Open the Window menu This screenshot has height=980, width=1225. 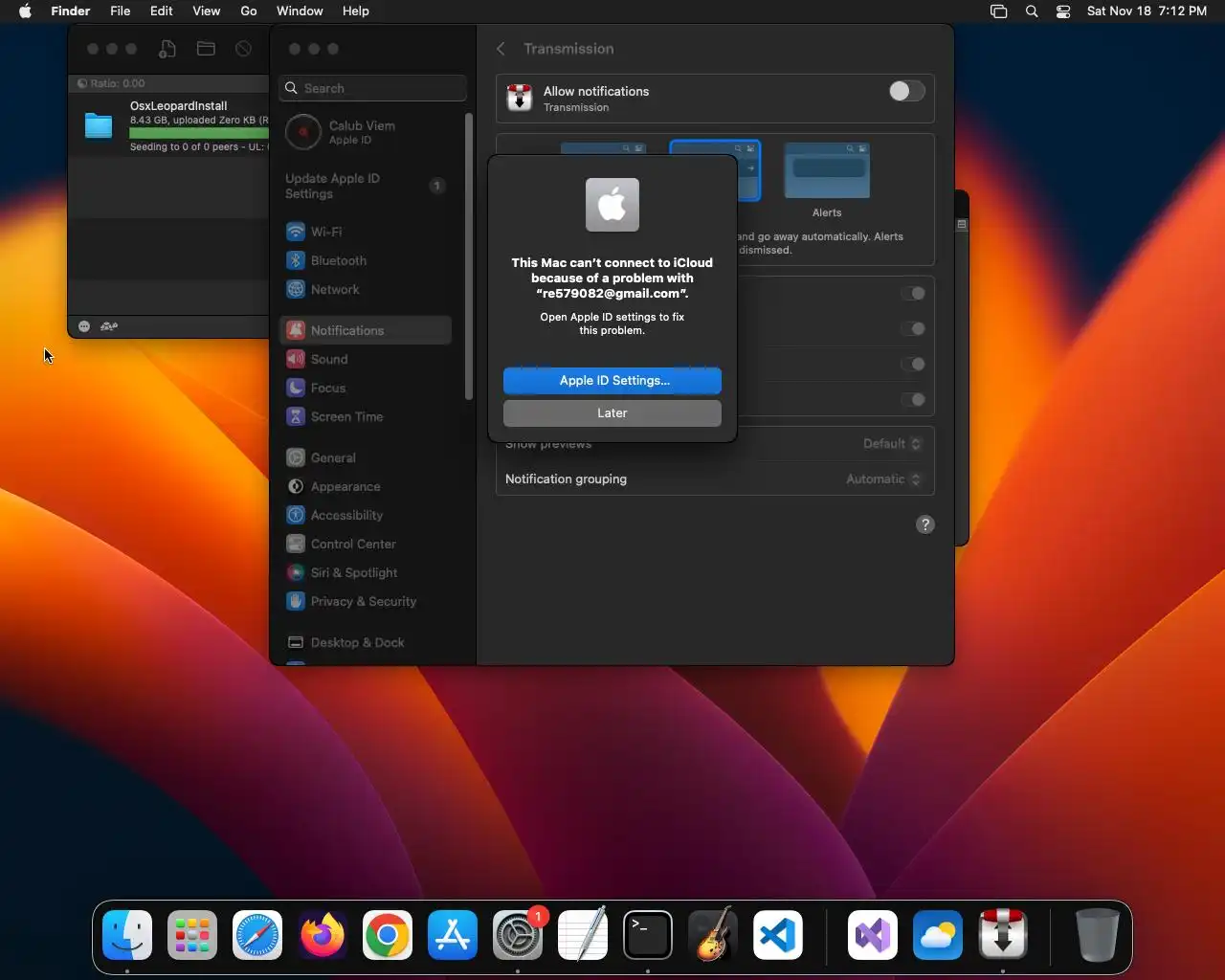click(x=300, y=11)
